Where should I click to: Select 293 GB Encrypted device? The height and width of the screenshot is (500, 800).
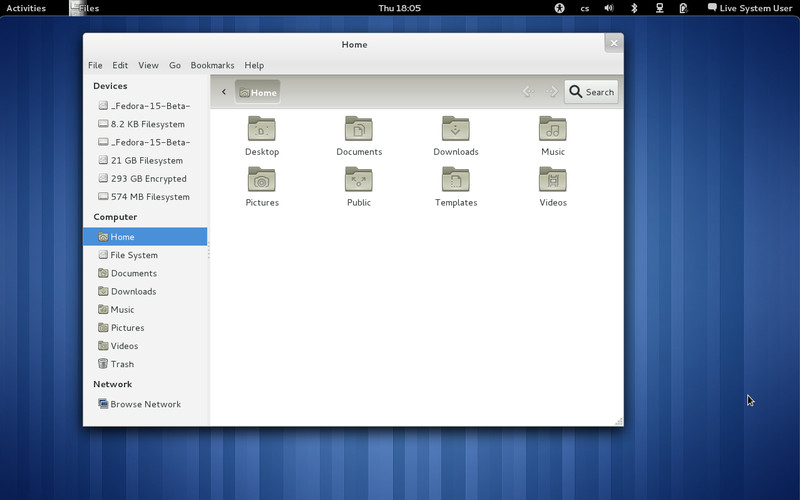[x=145, y=179]
